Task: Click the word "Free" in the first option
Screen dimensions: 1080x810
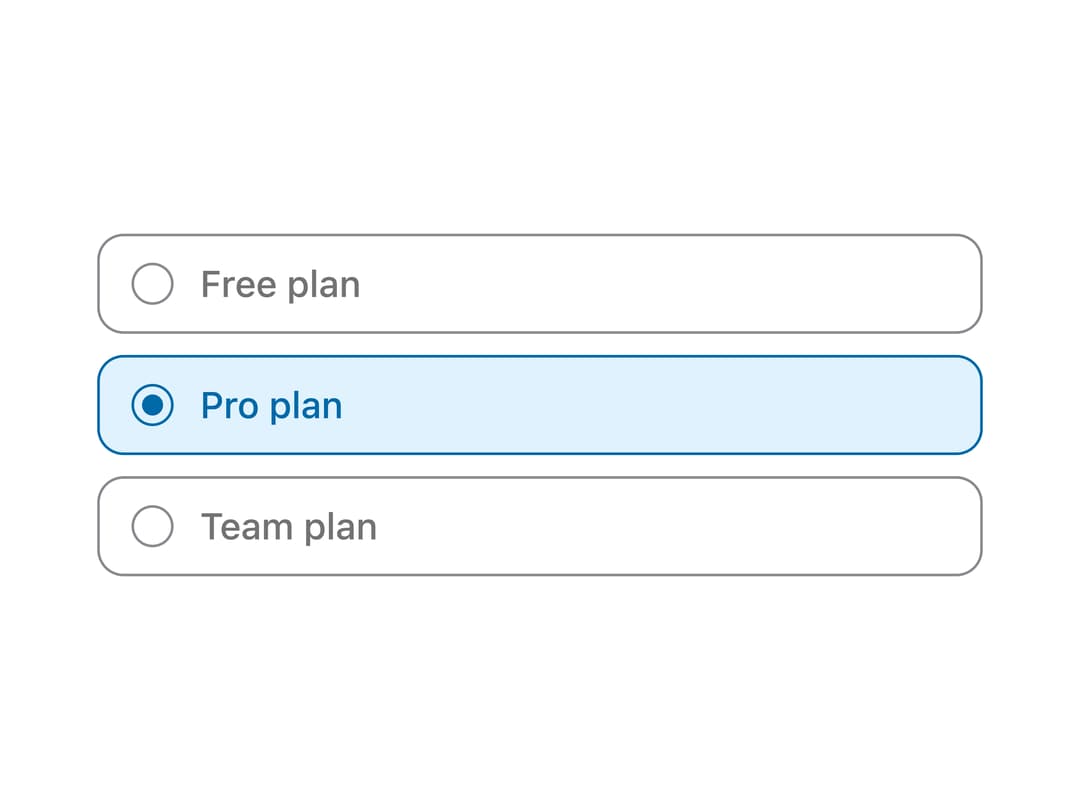Action: tap(239, 284)
